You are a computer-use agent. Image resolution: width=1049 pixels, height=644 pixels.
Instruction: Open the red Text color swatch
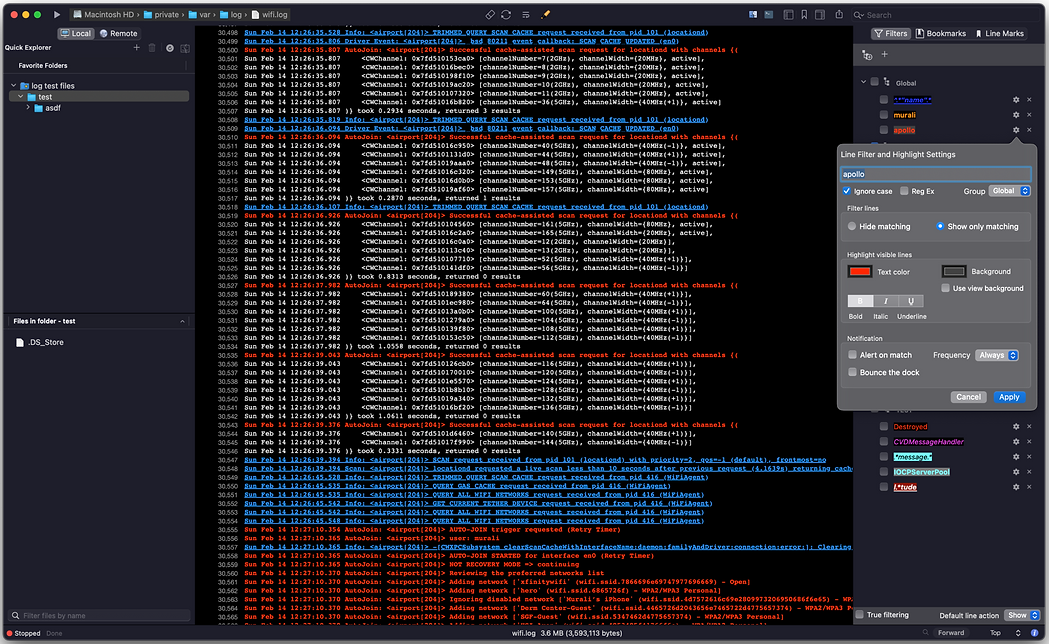(860, 272)
